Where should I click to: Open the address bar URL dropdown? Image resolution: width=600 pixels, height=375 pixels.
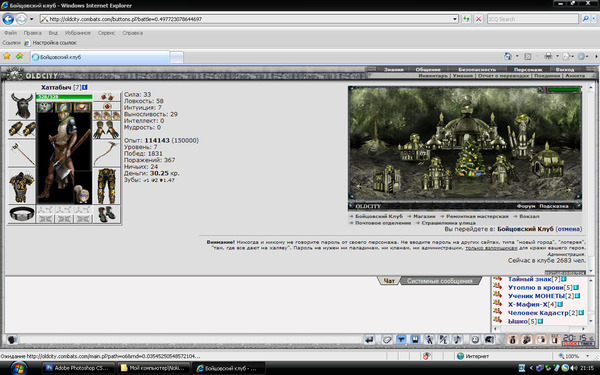click(455, 19)
